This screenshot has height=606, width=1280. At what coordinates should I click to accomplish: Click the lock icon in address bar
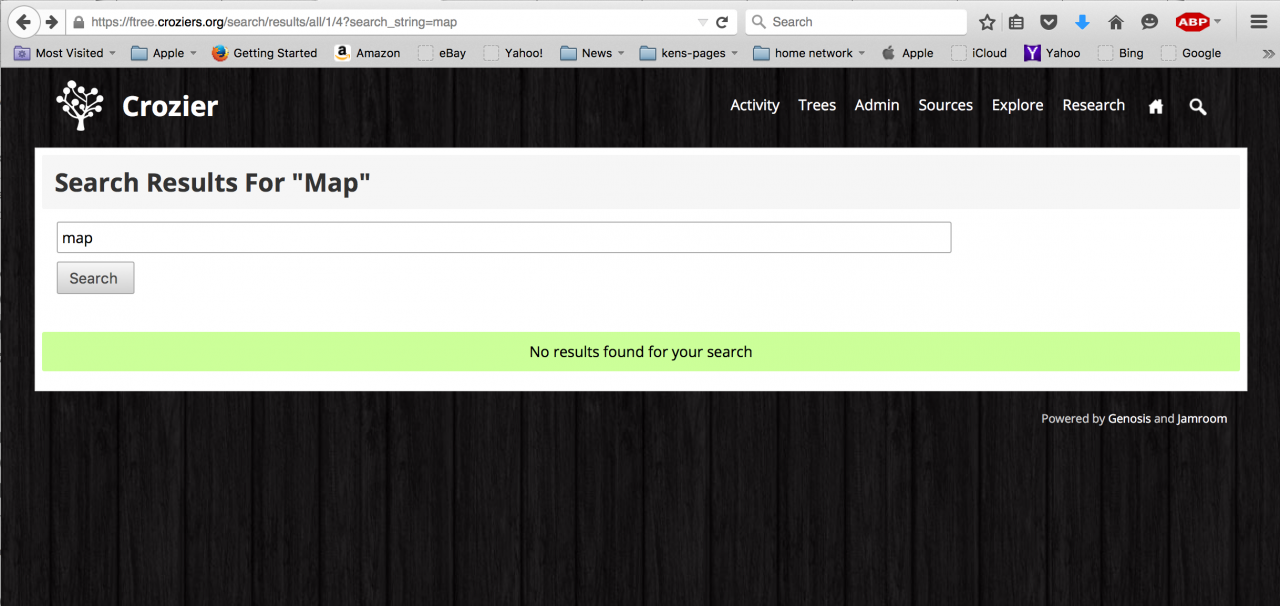click(x=79, y=22)
